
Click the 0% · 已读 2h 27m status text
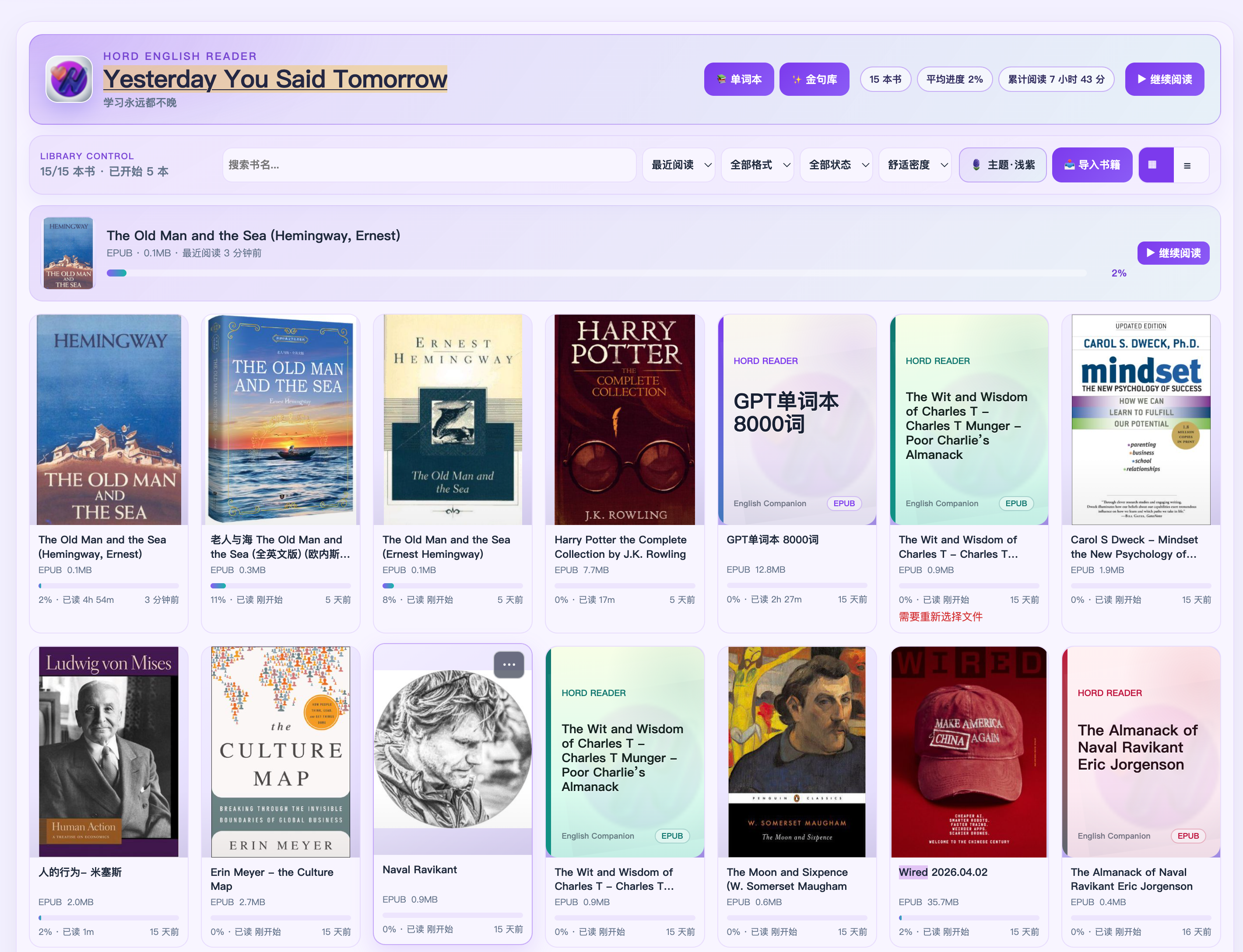[764, 599]
